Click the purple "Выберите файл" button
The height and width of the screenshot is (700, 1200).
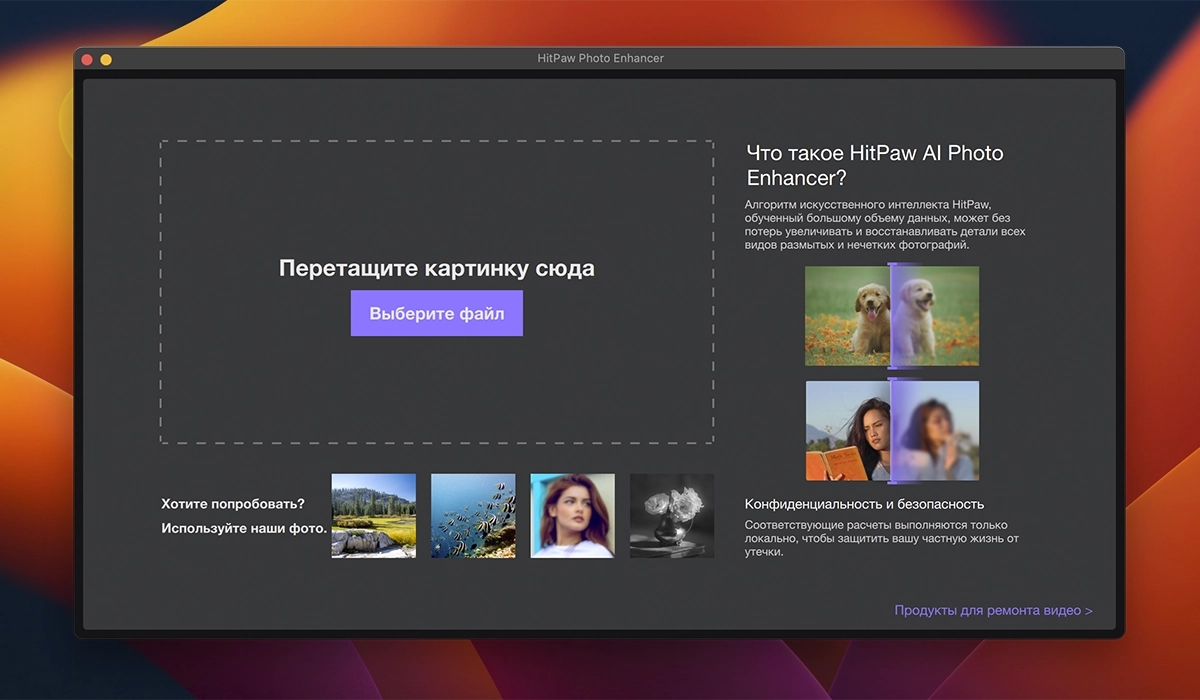click(436, 314)
